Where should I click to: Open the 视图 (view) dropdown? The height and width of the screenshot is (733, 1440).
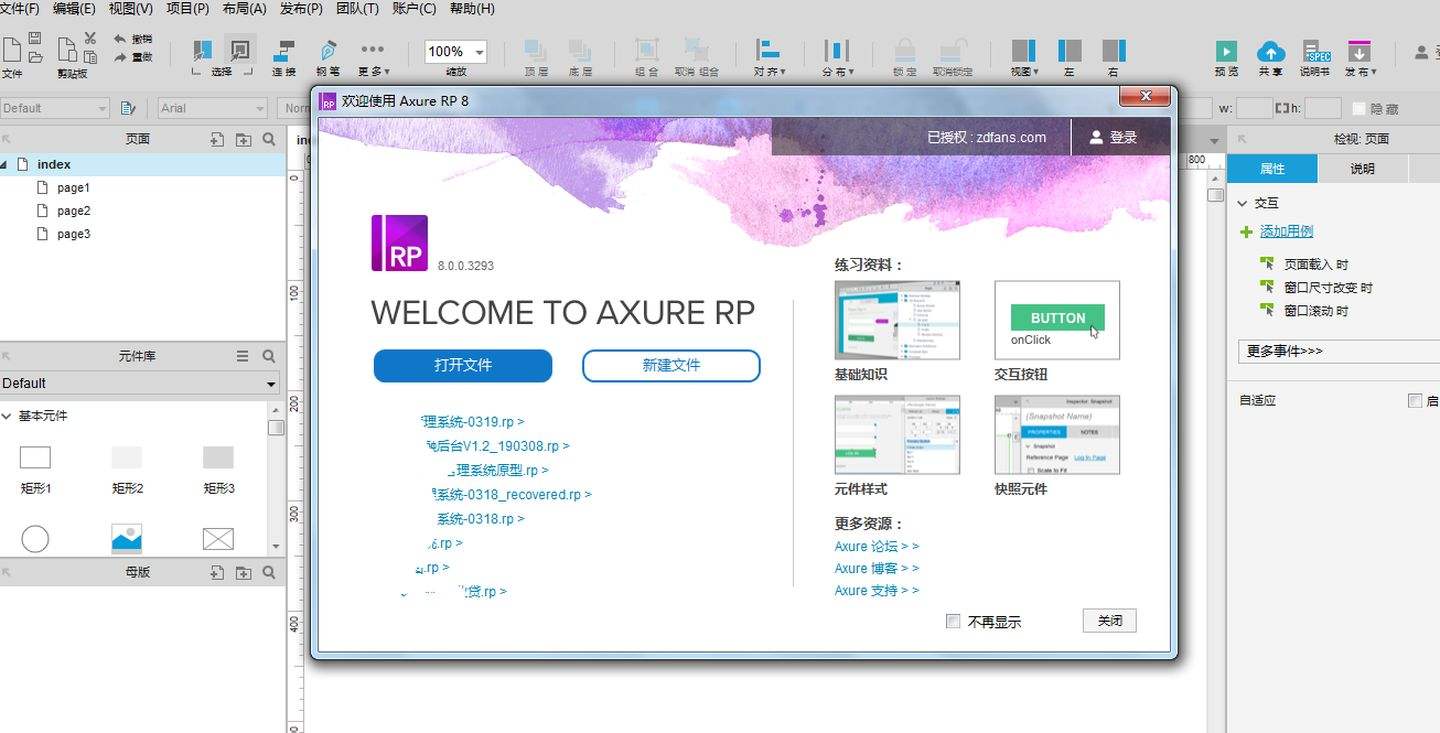pos(1024,58)
